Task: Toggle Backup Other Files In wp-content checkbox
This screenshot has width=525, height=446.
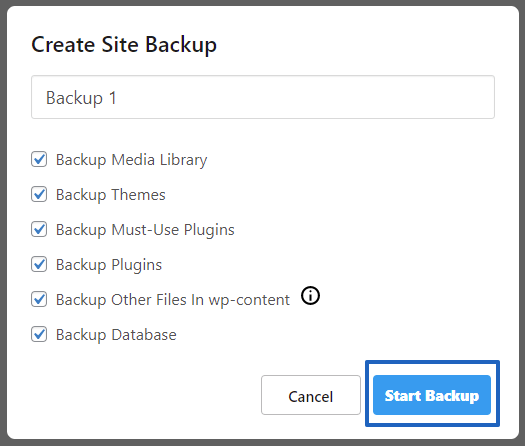Action: 39,299
